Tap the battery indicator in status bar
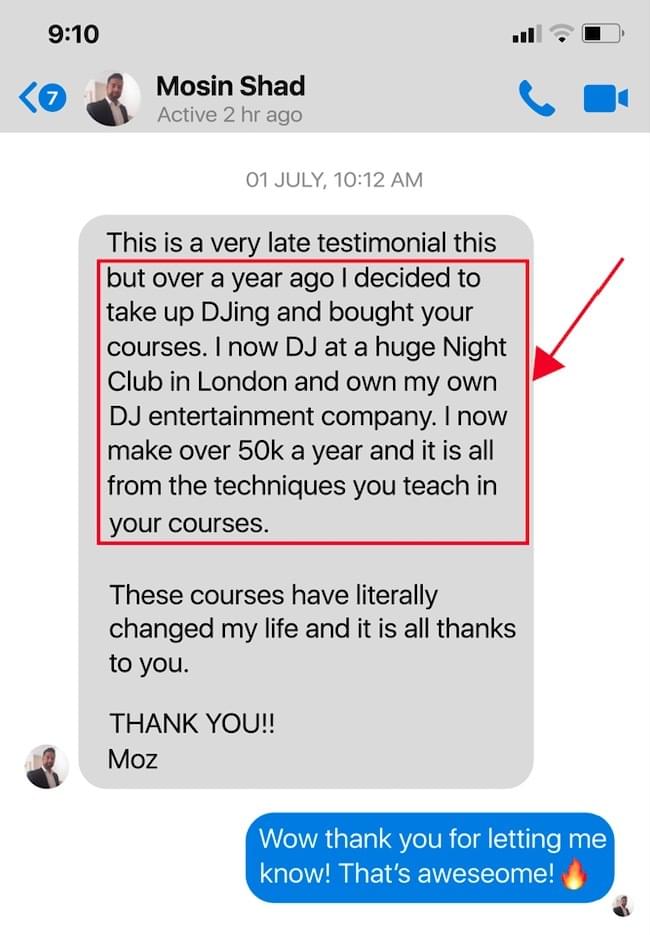Image resolution: width=650 pixels, height=935 pixels. (x=602, y=33)
